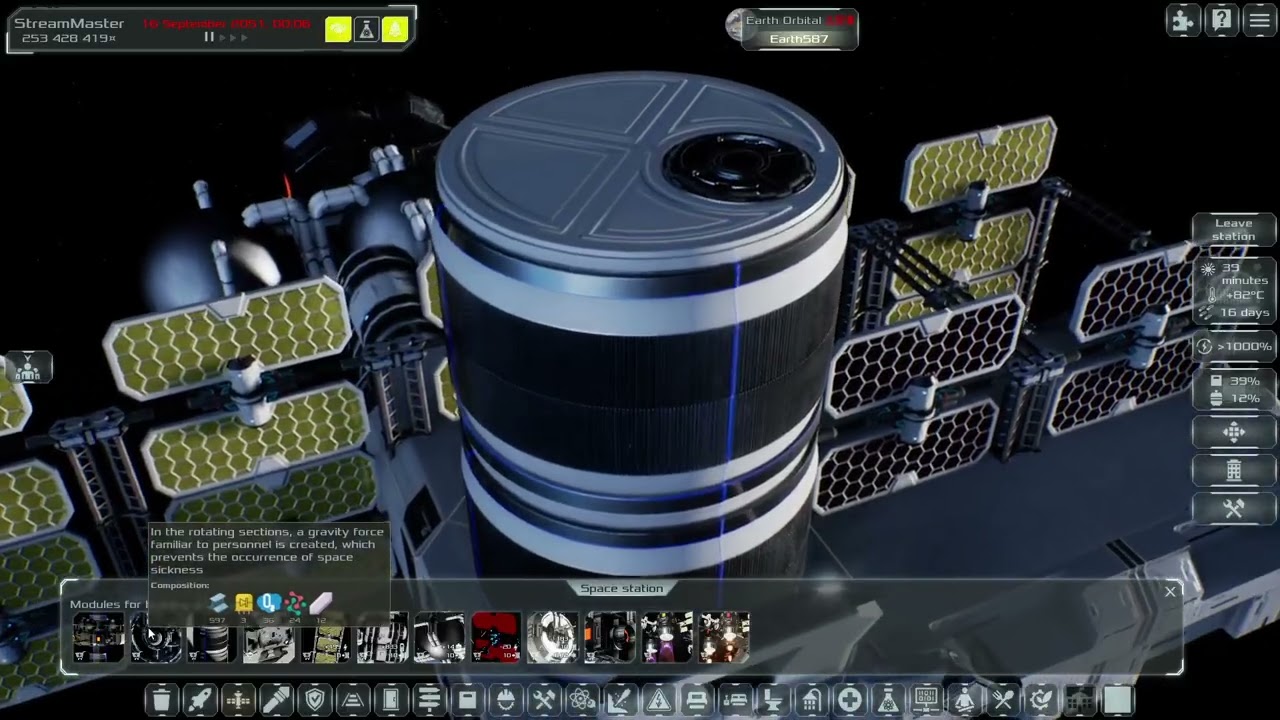Open the computer monitor icon
Viewport: 1280px width, 720px height.
coord(926,700)
